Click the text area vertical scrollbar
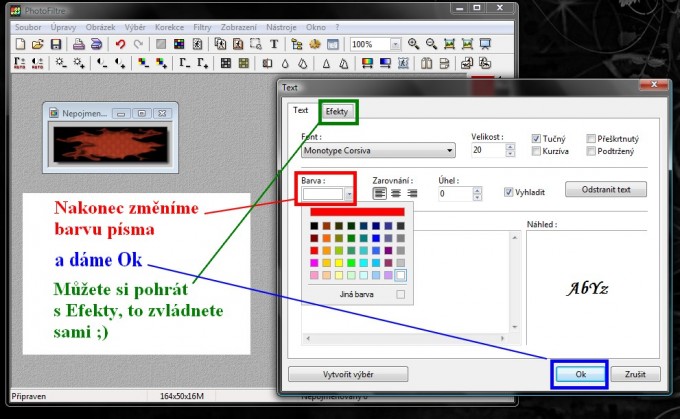680x419 pixels. (x=515, y=282)
